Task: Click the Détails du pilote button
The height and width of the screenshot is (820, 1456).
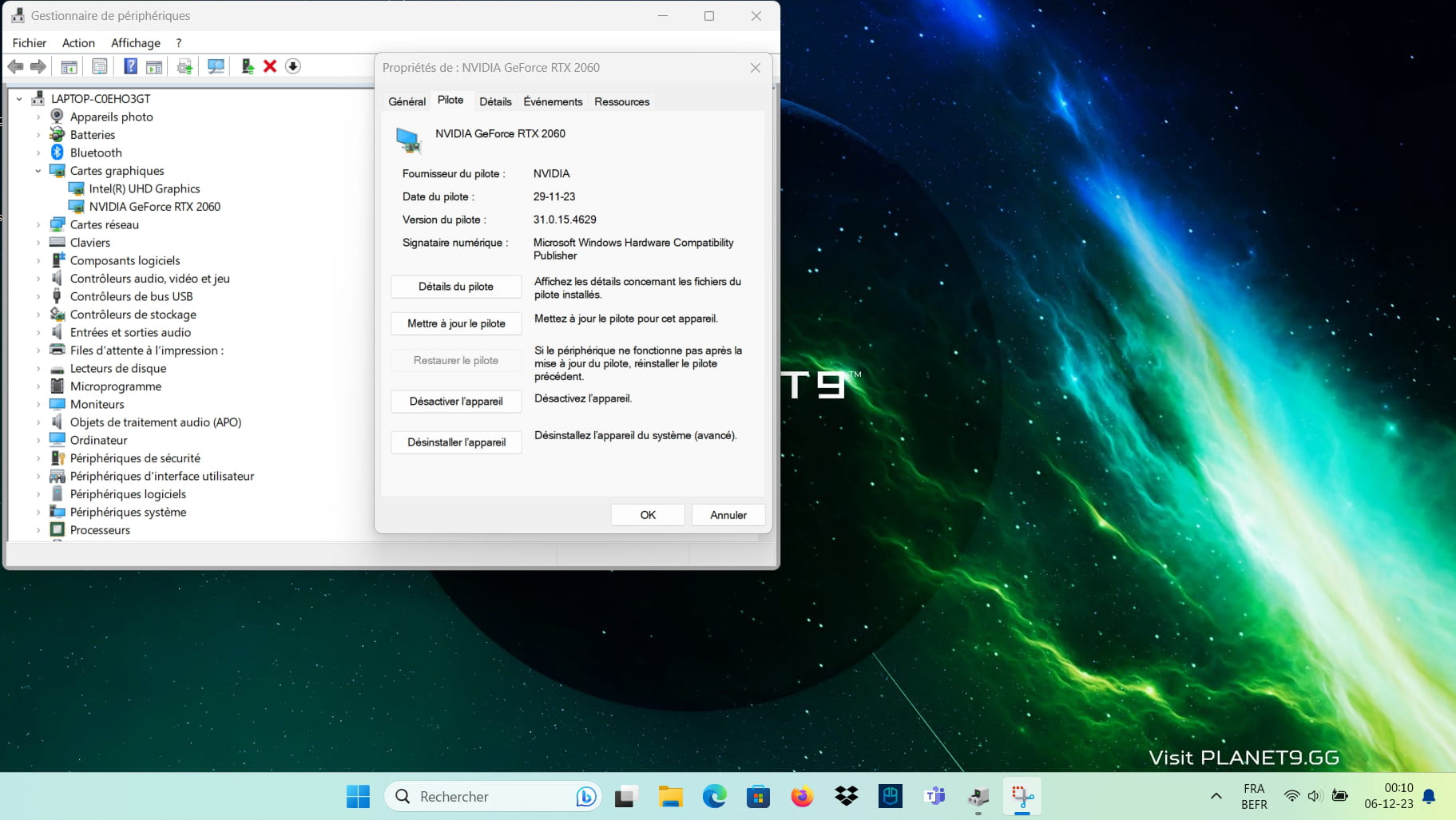Action: point(456,287)
